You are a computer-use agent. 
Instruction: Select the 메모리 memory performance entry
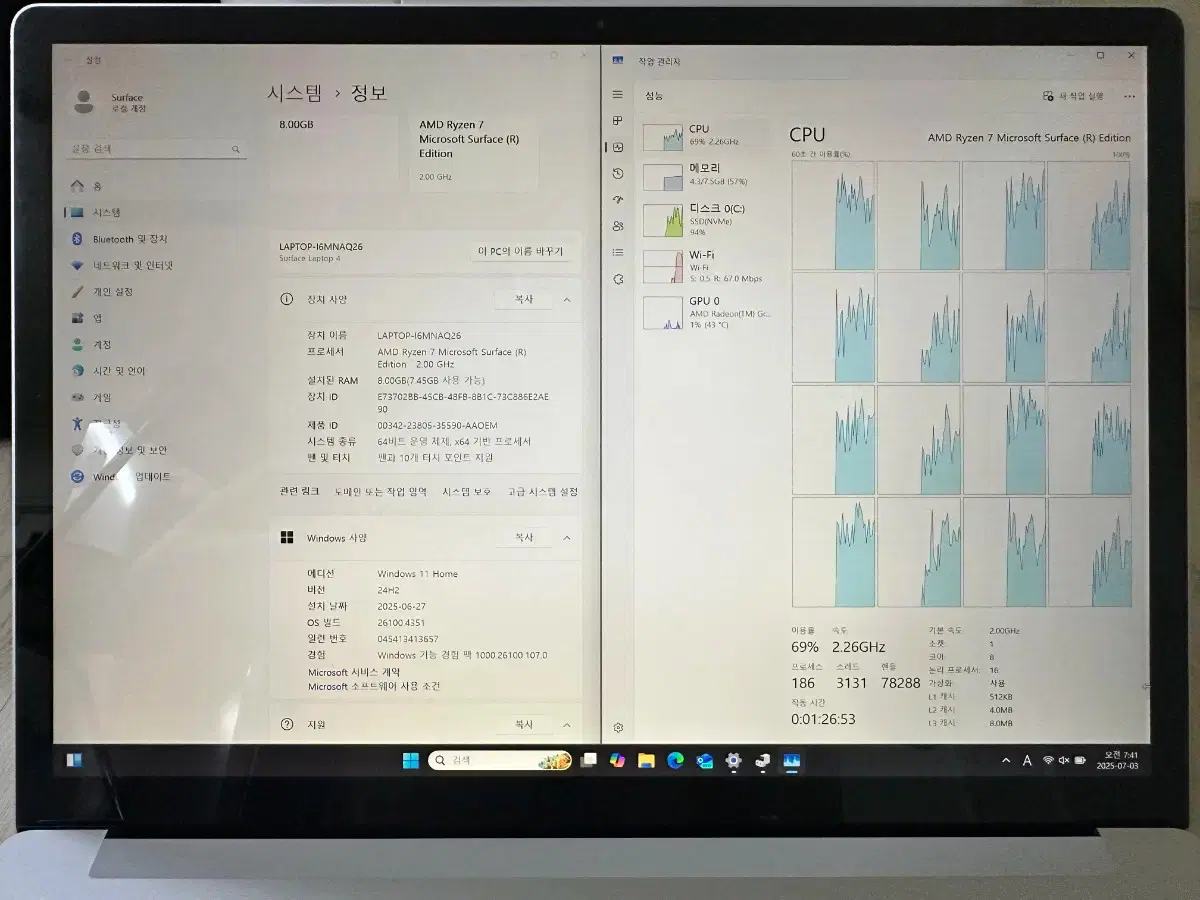[x=705, y=175]
